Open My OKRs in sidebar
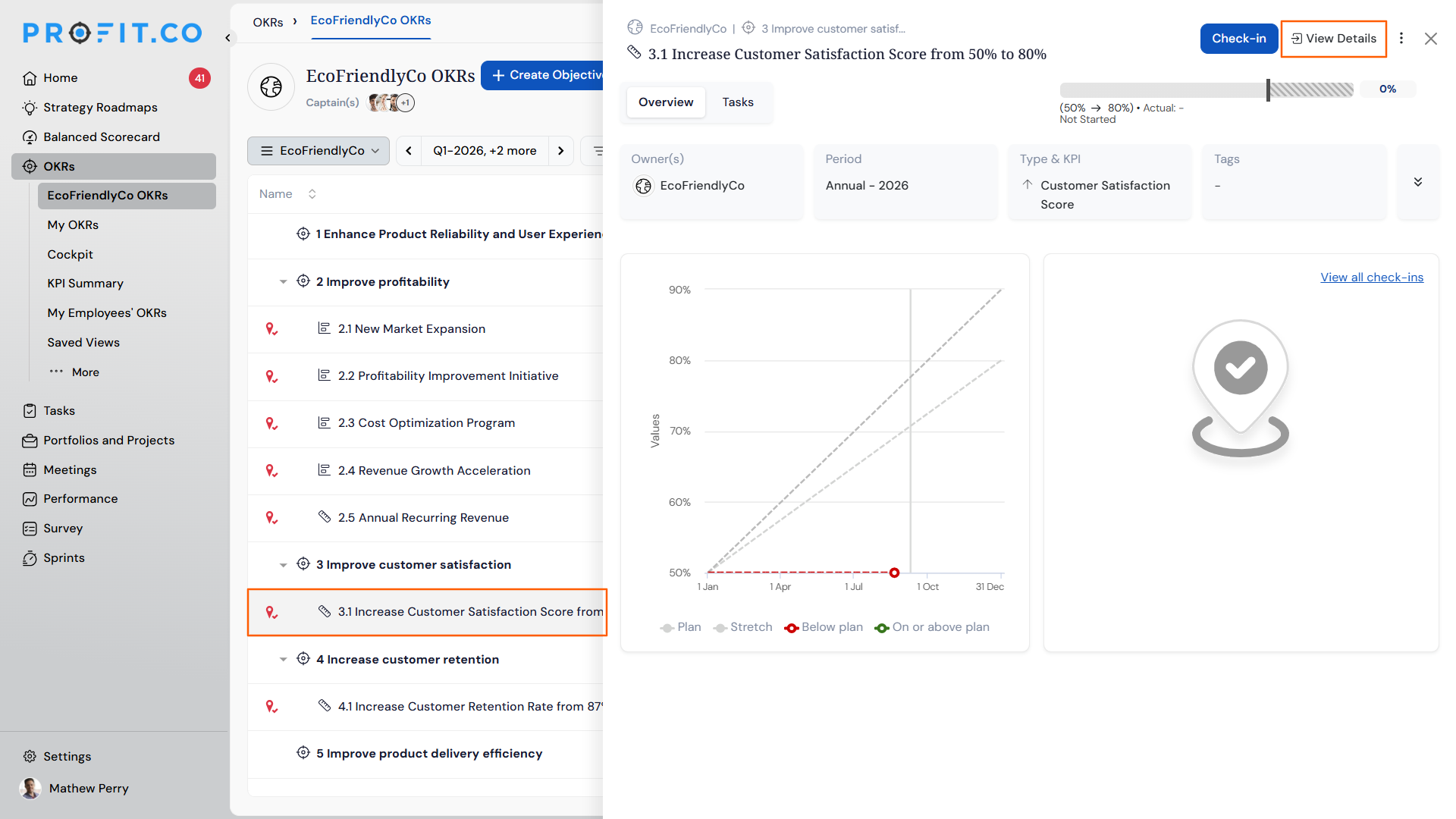 tap(73, 225)
